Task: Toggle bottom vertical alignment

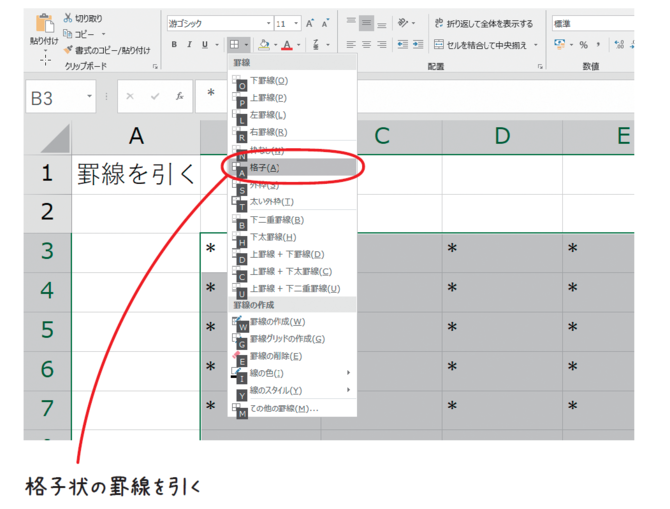Action: [x=382, y=24]
